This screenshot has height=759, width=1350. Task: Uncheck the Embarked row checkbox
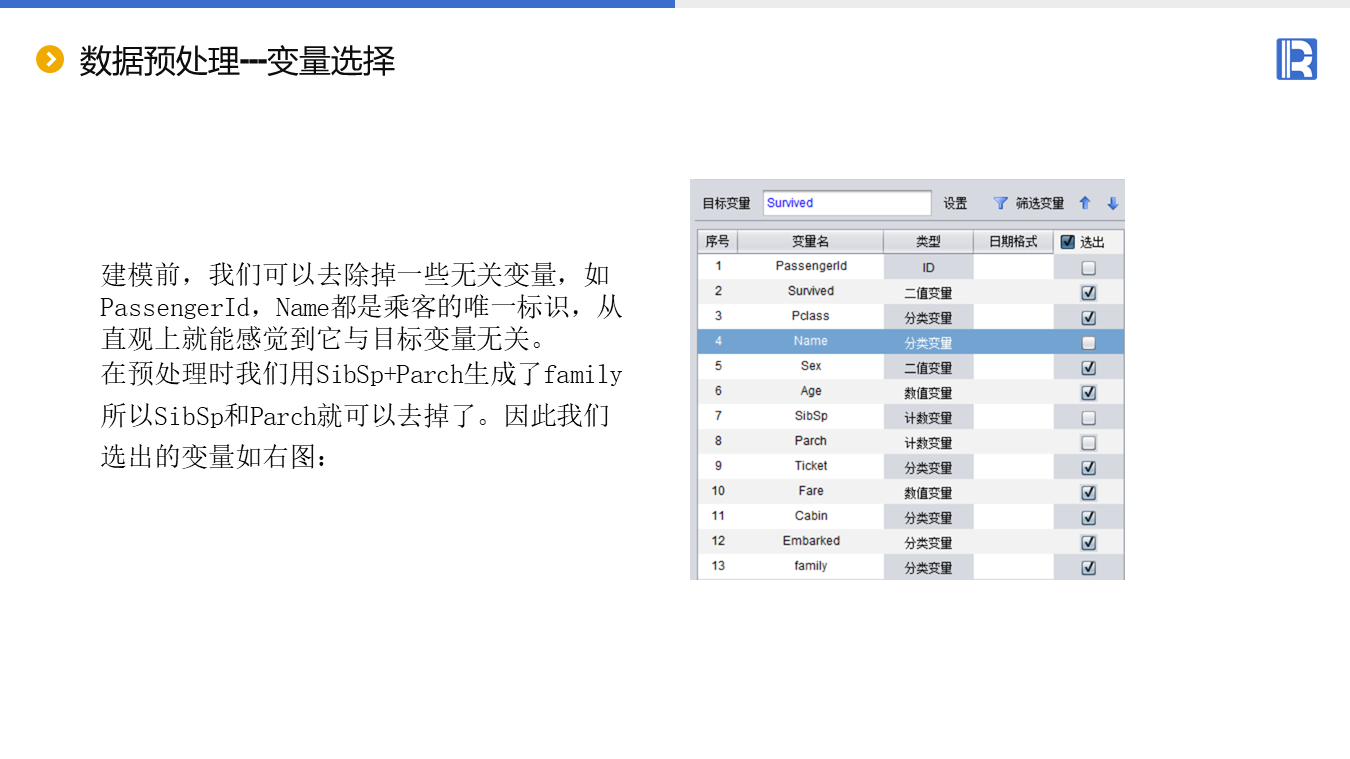point(1089,543)
